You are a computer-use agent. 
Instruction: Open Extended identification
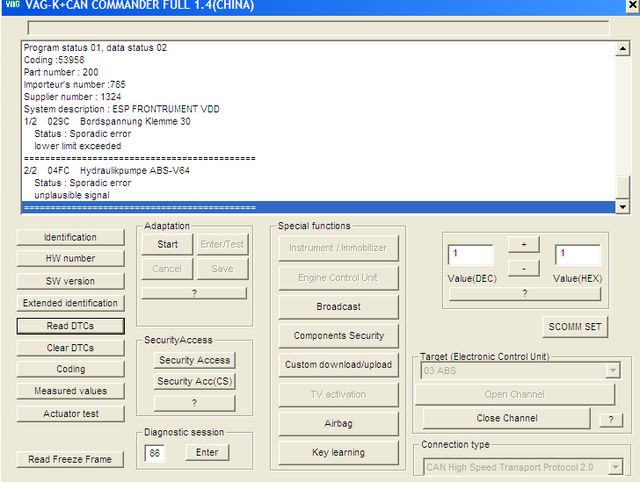(x=70, y=303)
